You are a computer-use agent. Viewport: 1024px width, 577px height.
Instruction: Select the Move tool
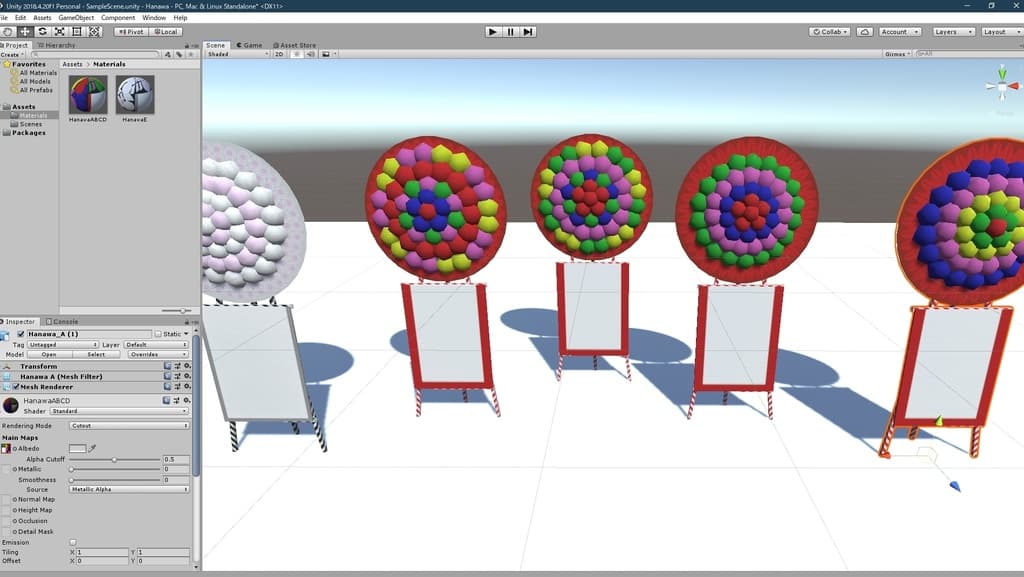click(x=25, y=31)
